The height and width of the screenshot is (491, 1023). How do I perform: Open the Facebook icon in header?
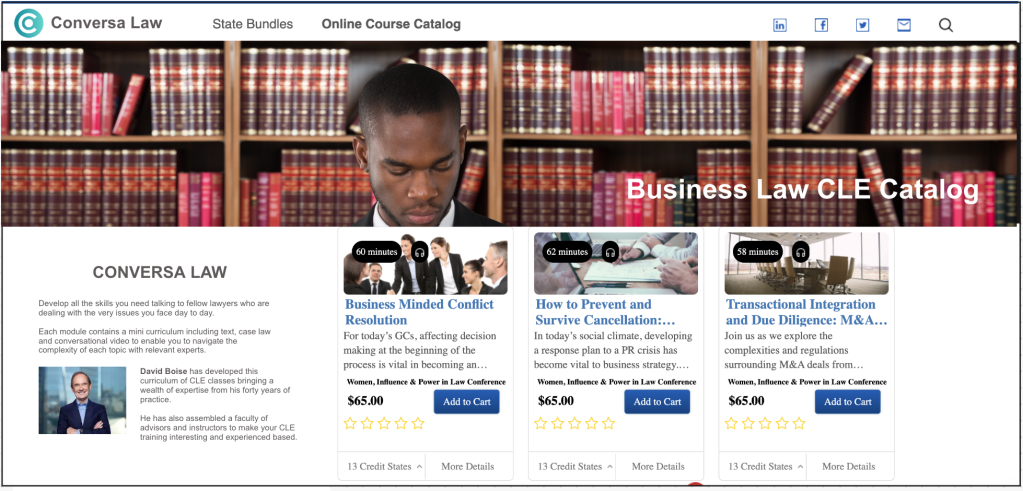[x=821, y=25]
